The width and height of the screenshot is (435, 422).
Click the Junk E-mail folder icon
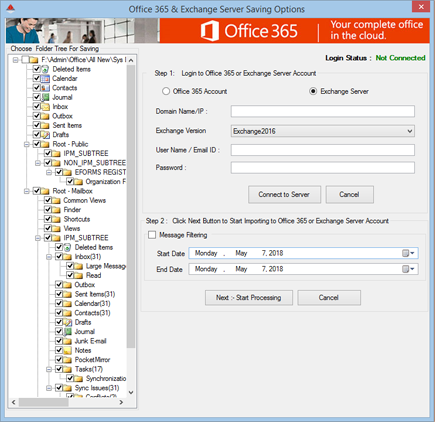(68, 341)
